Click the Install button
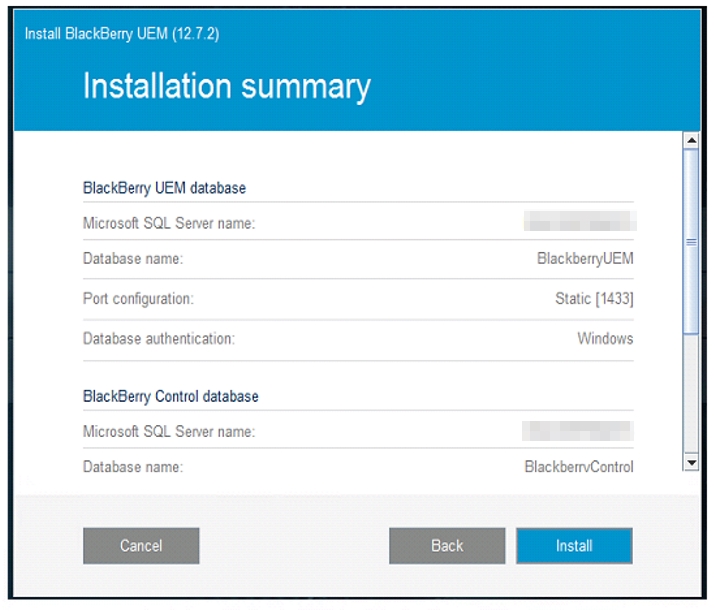This screenshot has width=715, height=611. pos(574,546)
